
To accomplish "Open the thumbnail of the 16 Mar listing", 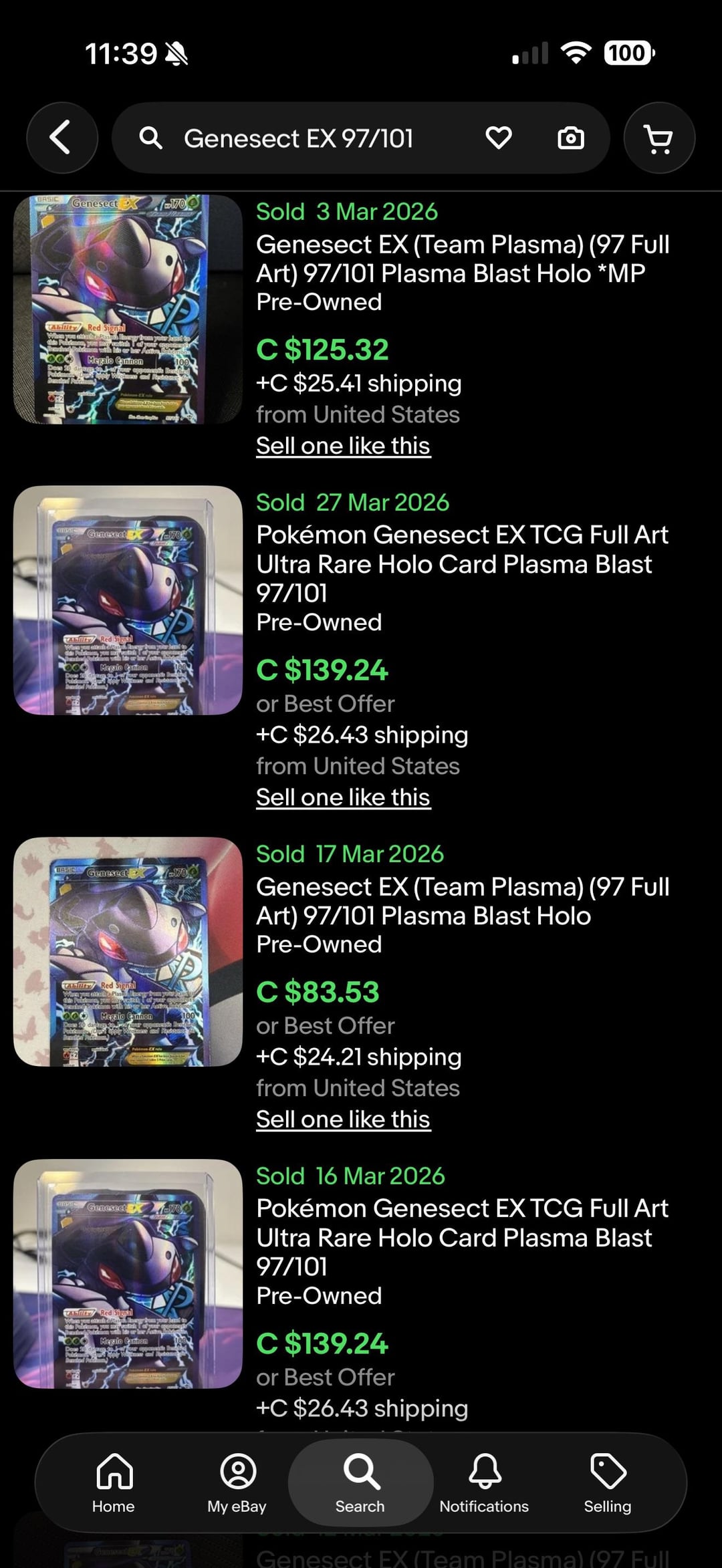I will click(128, 1274).
